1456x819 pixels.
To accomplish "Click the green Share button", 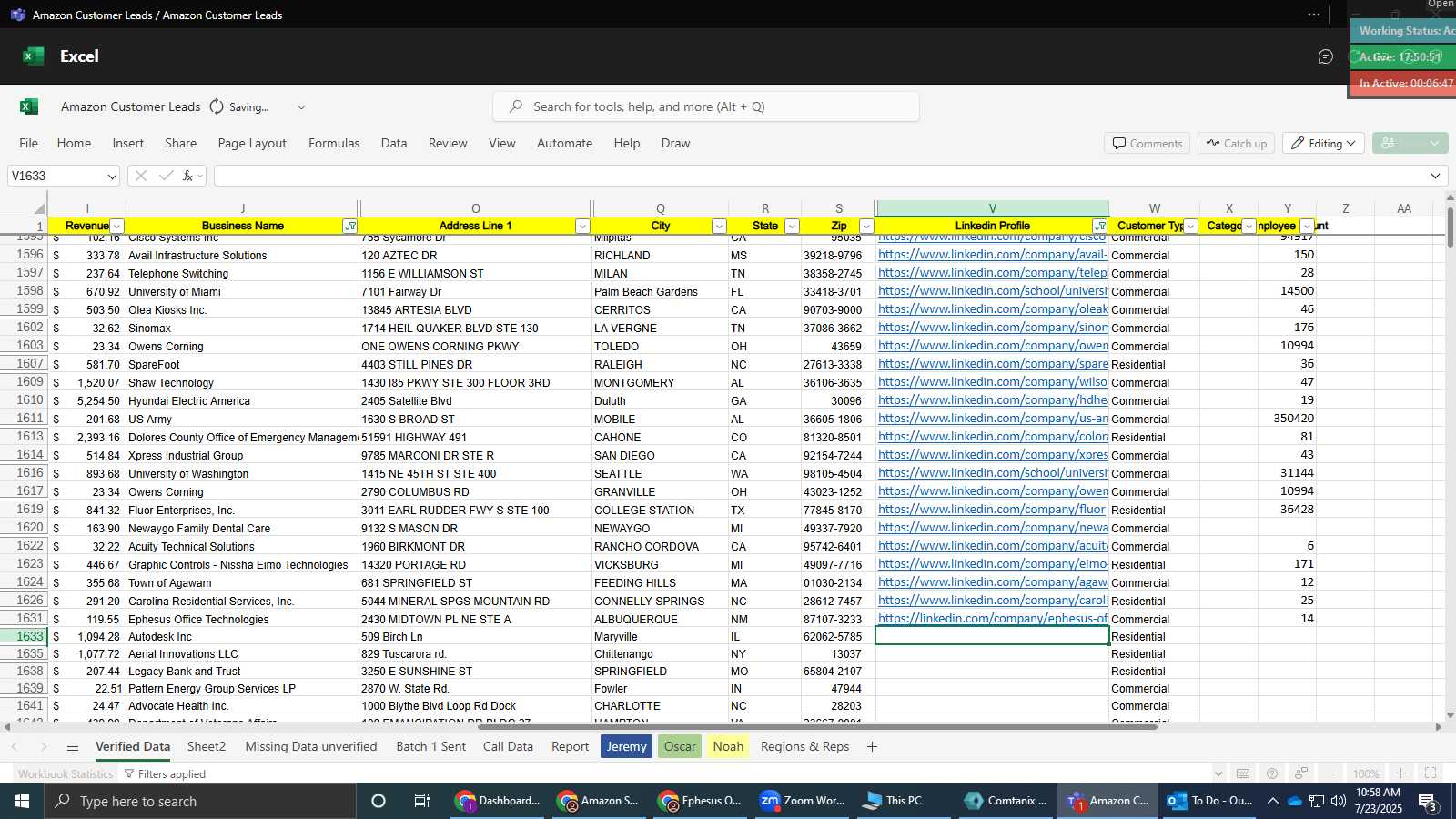I will point(1410,143).
